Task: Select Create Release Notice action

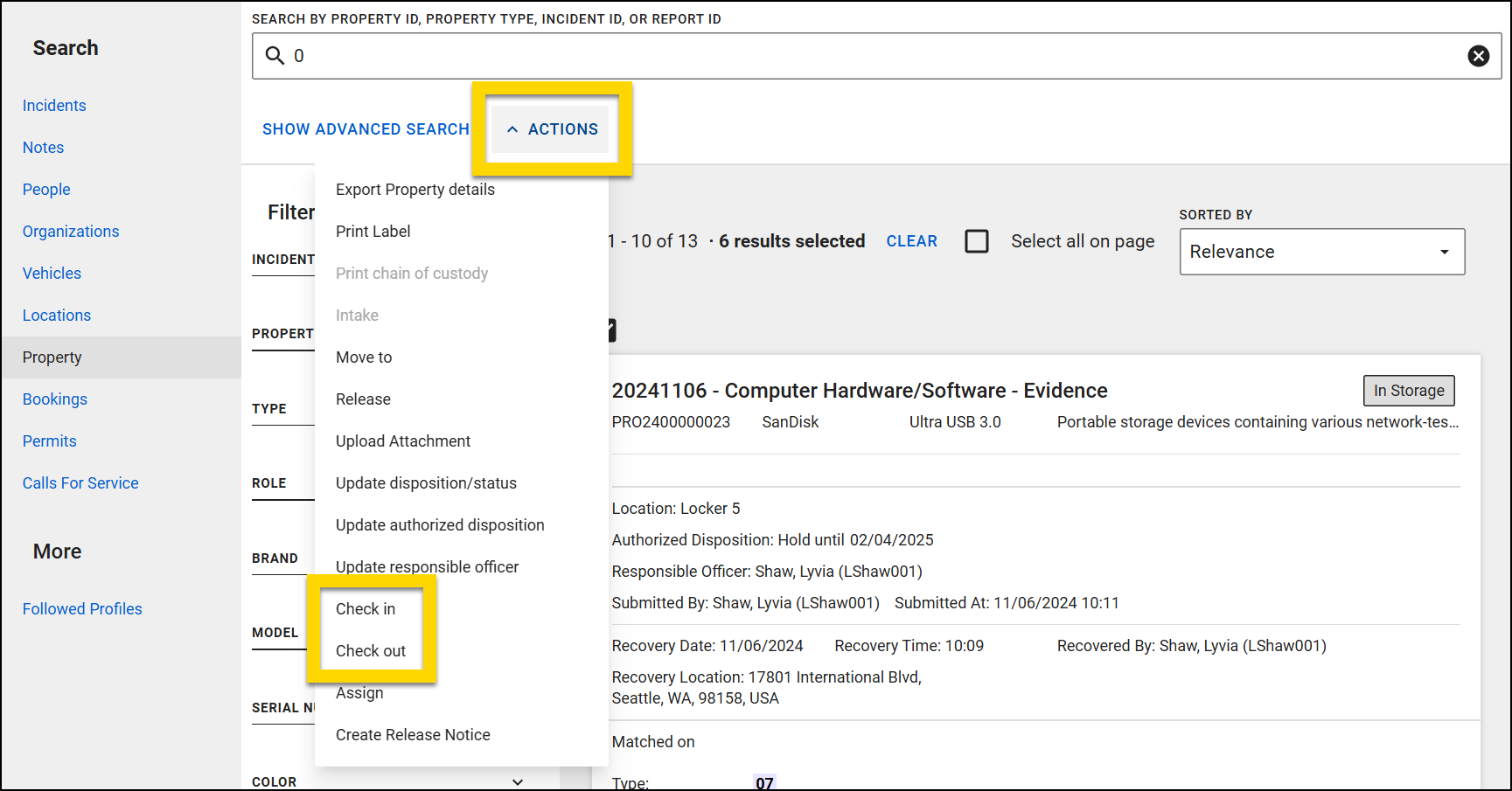Action: pyautogui.click(x=413, y=734)
